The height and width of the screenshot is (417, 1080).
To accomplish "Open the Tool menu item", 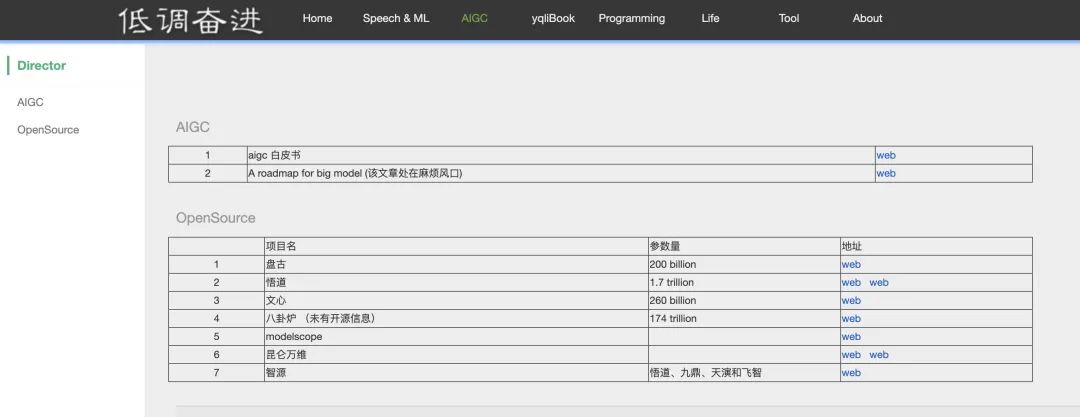I will click(789, 19).
